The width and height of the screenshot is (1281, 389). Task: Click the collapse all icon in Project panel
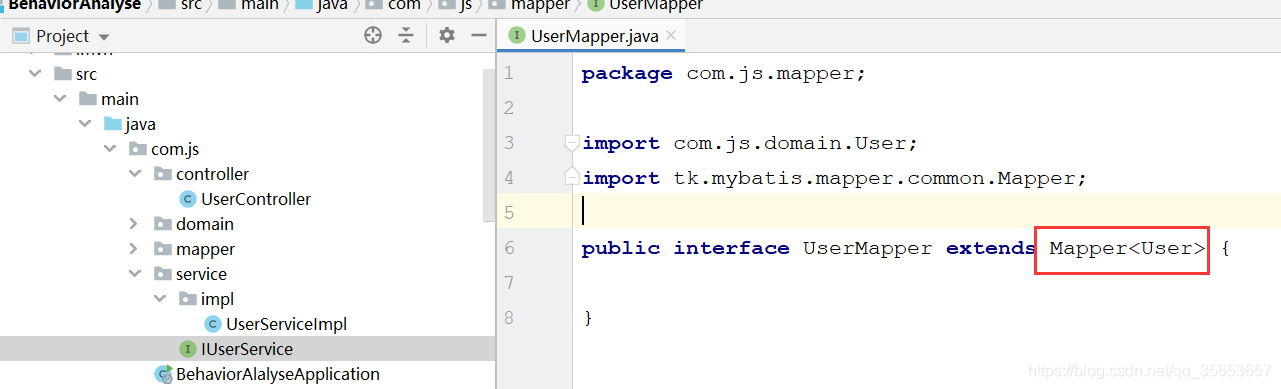[406, 36]
